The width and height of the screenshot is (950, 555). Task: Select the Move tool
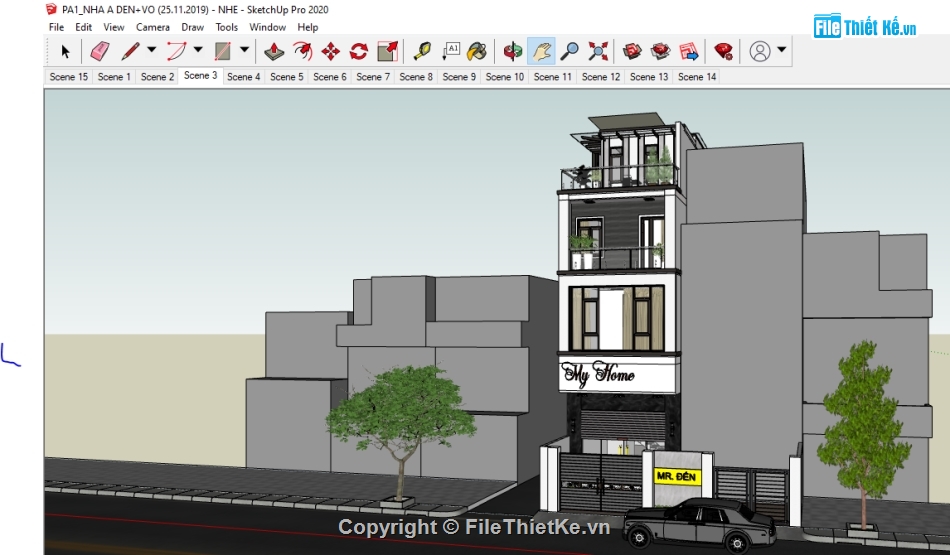tap(330, 52)
